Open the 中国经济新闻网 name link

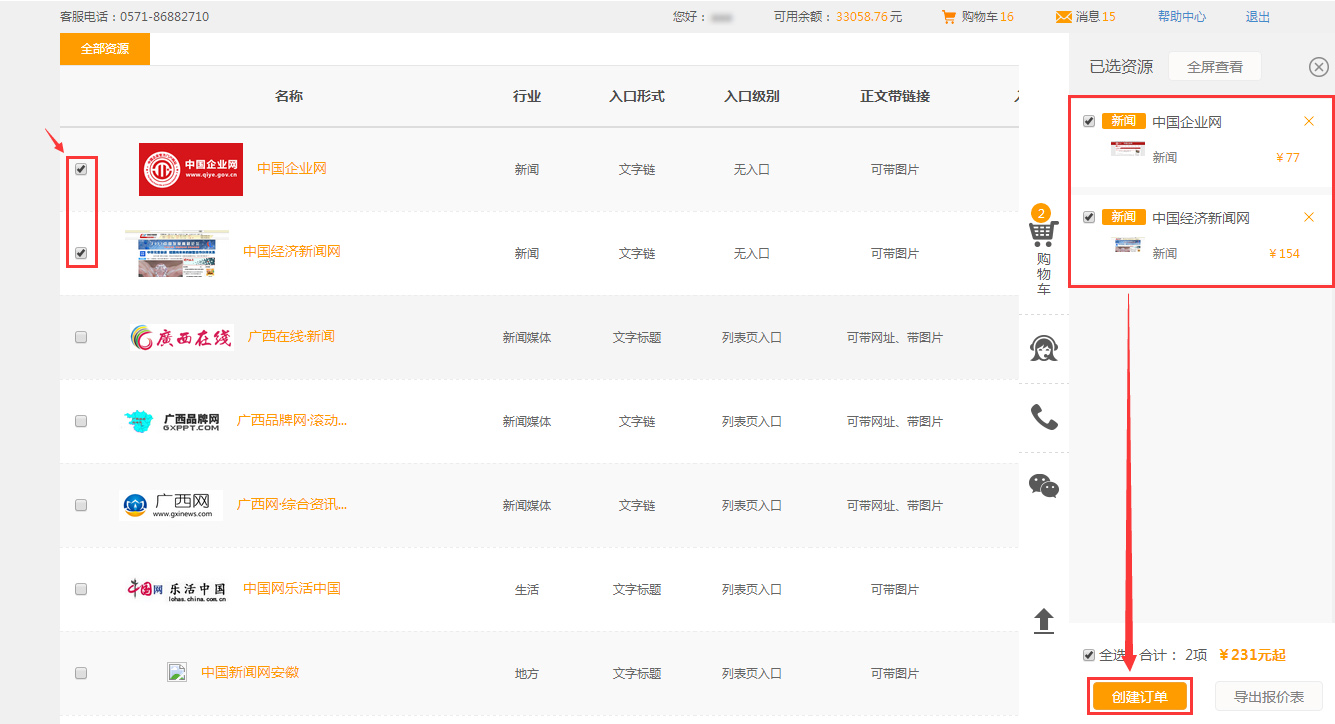pyautogui.click(x=292, y=251)
